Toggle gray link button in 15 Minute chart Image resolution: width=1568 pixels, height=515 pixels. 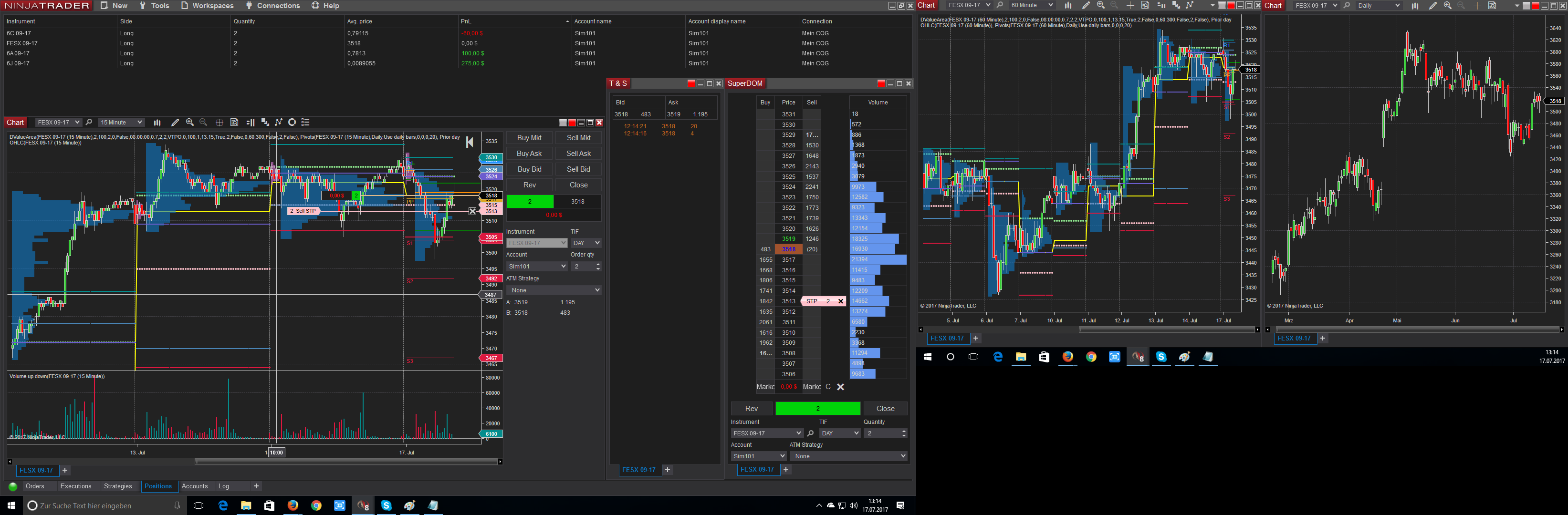pos(563,123)
